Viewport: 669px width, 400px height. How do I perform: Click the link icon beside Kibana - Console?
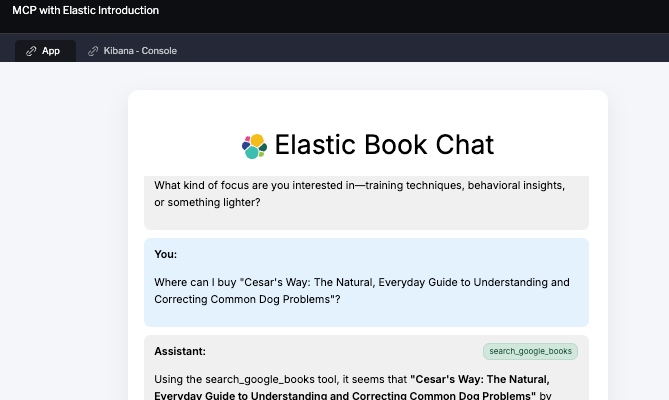pos(93,51)
